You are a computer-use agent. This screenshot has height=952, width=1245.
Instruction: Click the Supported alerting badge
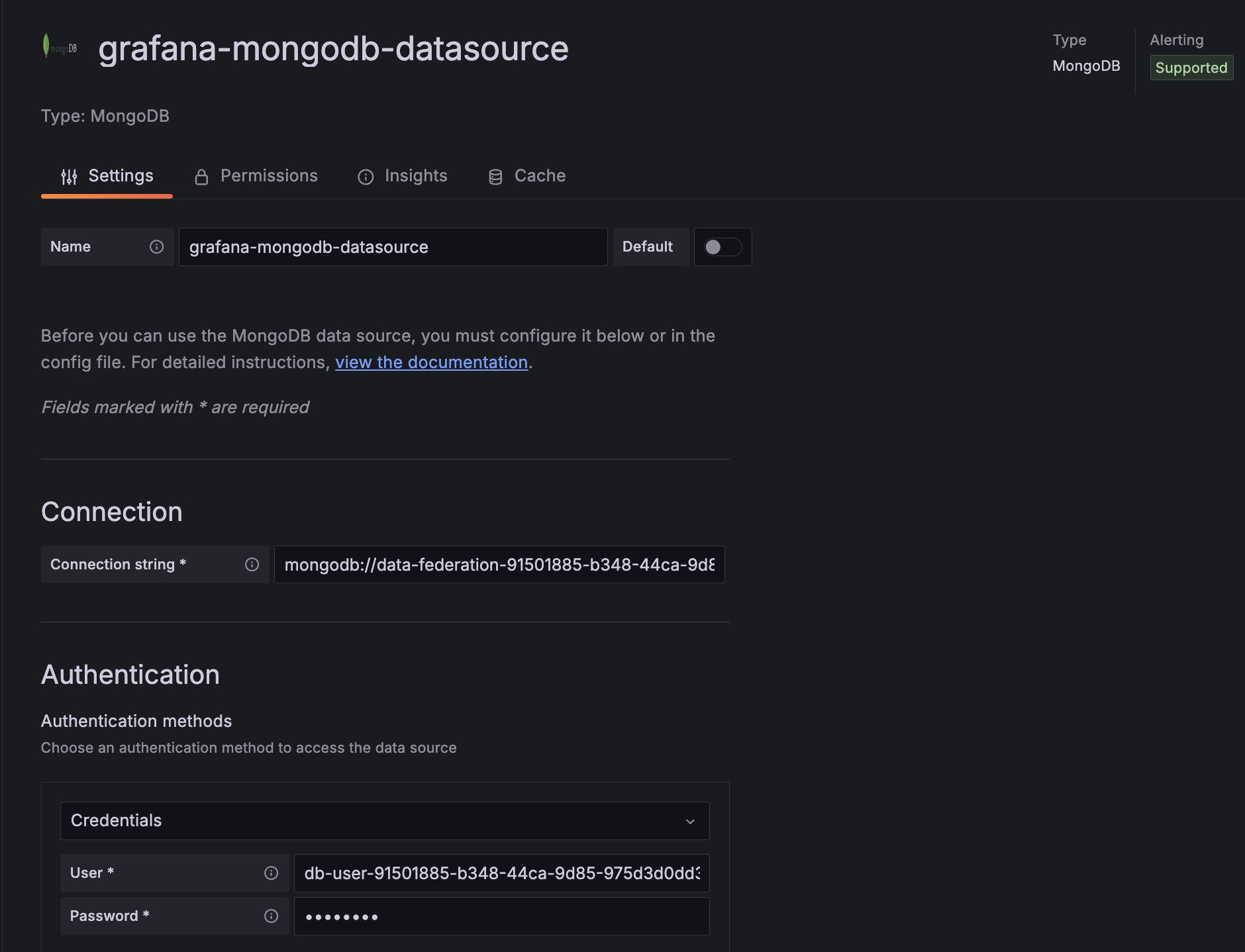(x=1191, y=68)
